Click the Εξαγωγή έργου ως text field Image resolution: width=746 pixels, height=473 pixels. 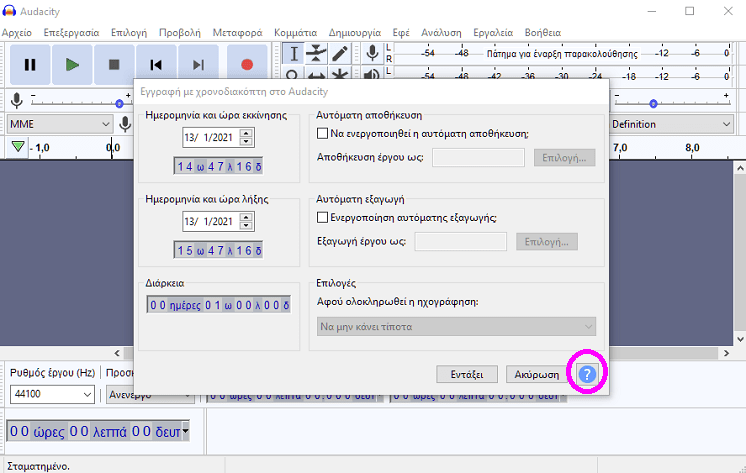coord(461,242)
